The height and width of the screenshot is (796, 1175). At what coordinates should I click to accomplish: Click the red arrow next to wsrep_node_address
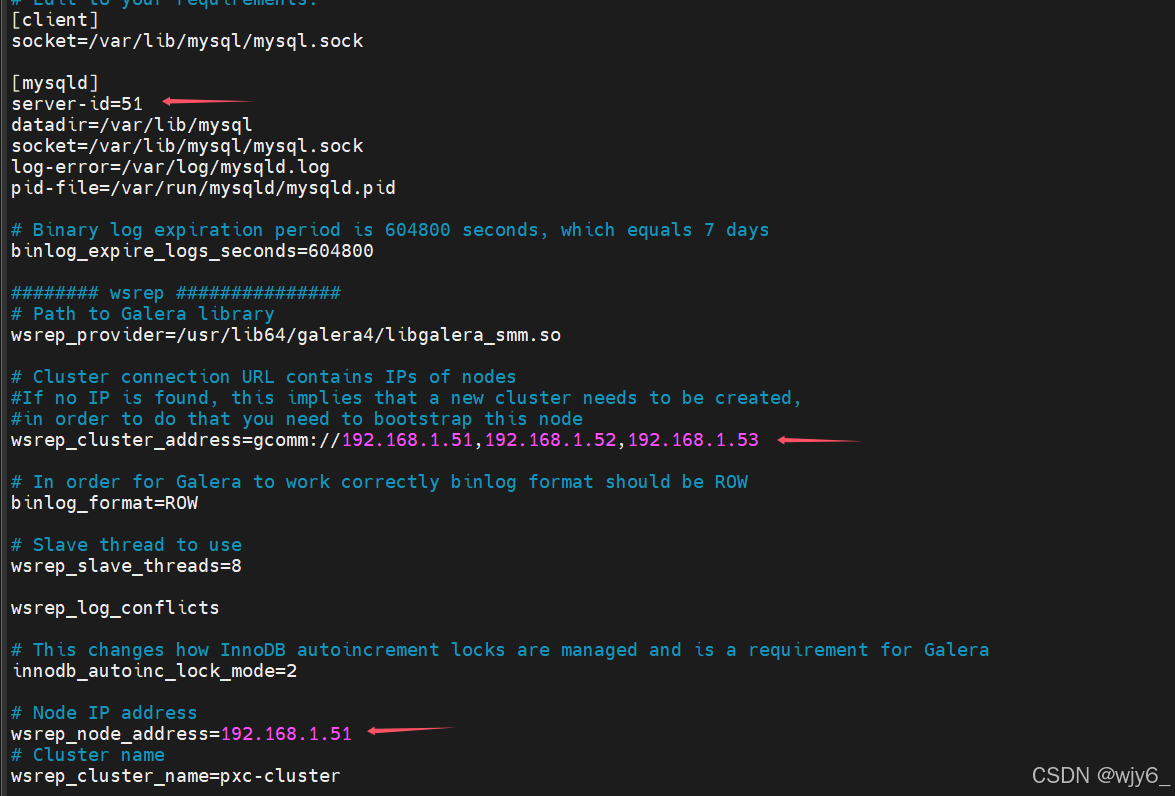[x=410, y=733]
